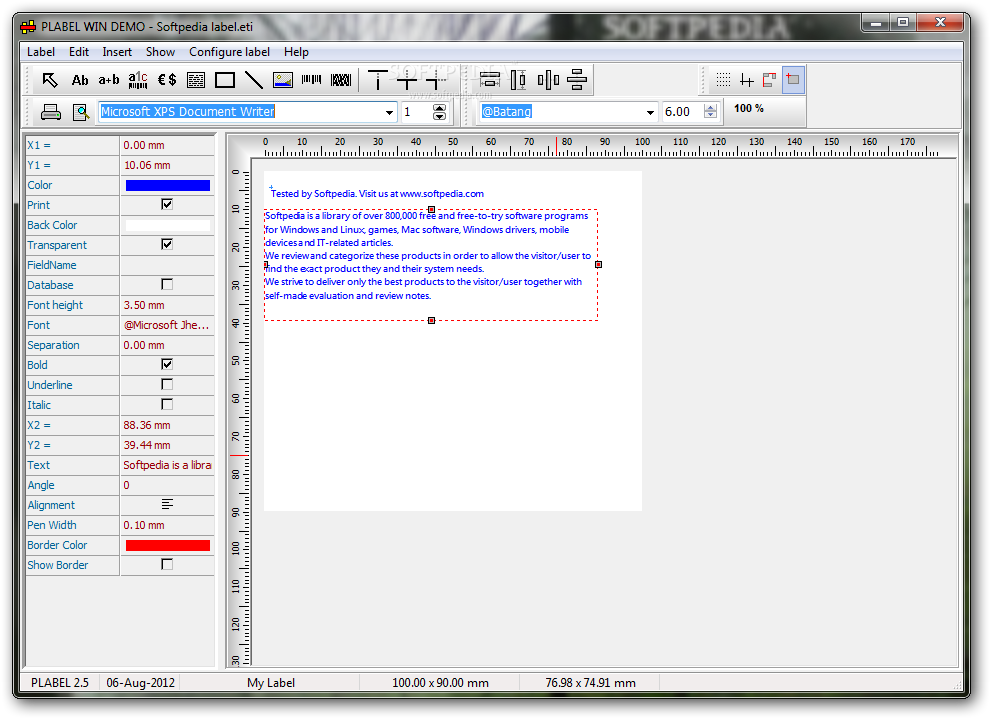
Task: Click the blue Color swatch
Action: click(167, 185)
